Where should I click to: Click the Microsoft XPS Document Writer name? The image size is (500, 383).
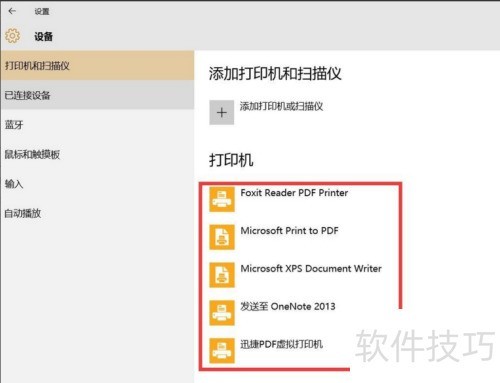click(311, 268)
